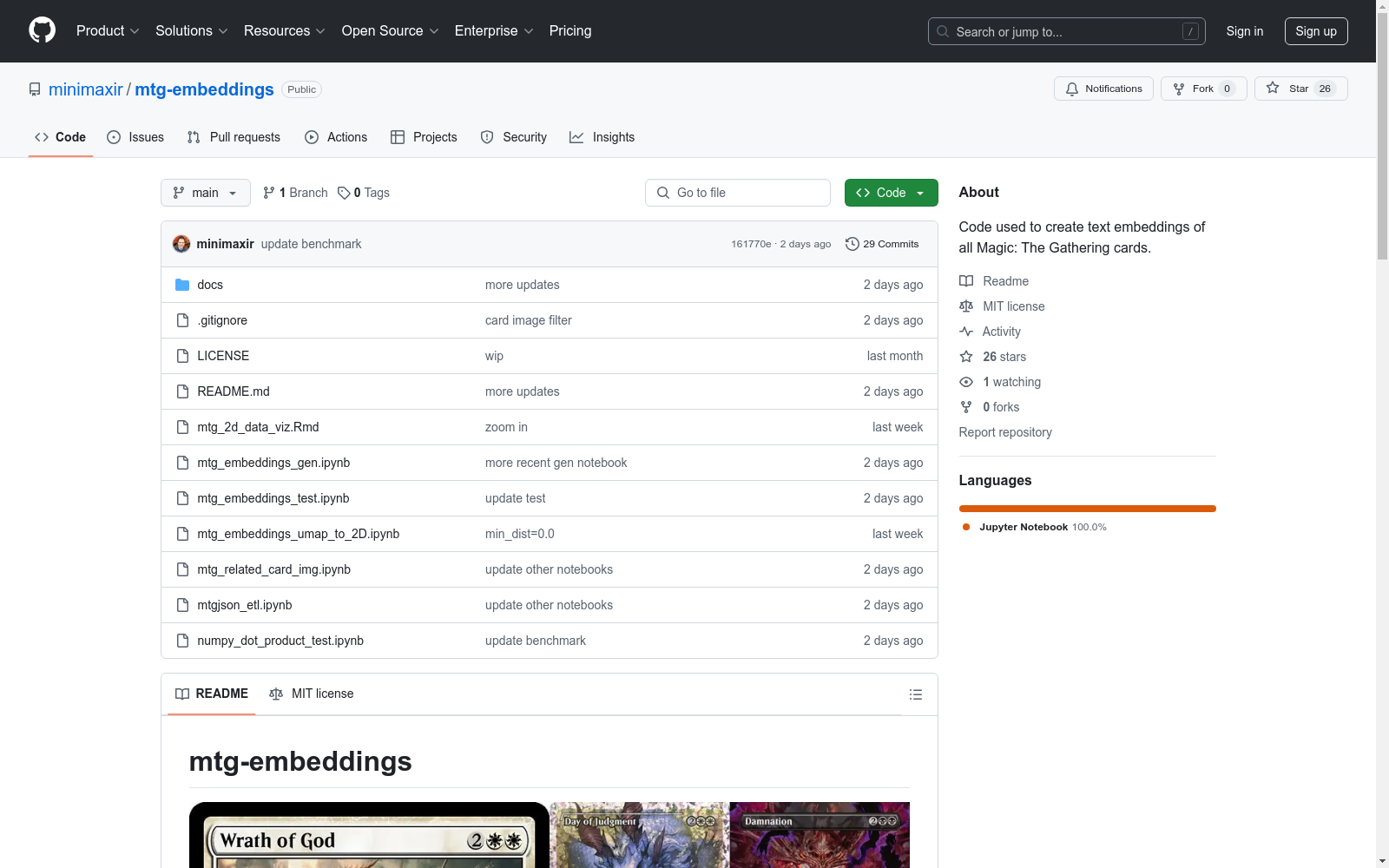Viewport: 1389px width, 868px height.
Task: Click the eye icon beside watching
Action: pyautogui.click(x=966, y=382)
